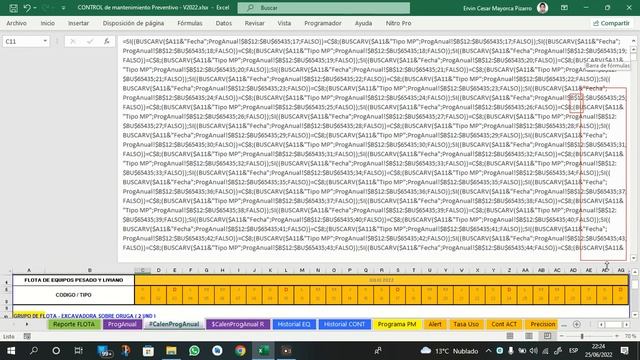The width and height of the screenshot is (640, 360).
Task: Open File Explorer from the taskbar
Action: (x=171, y=351)
